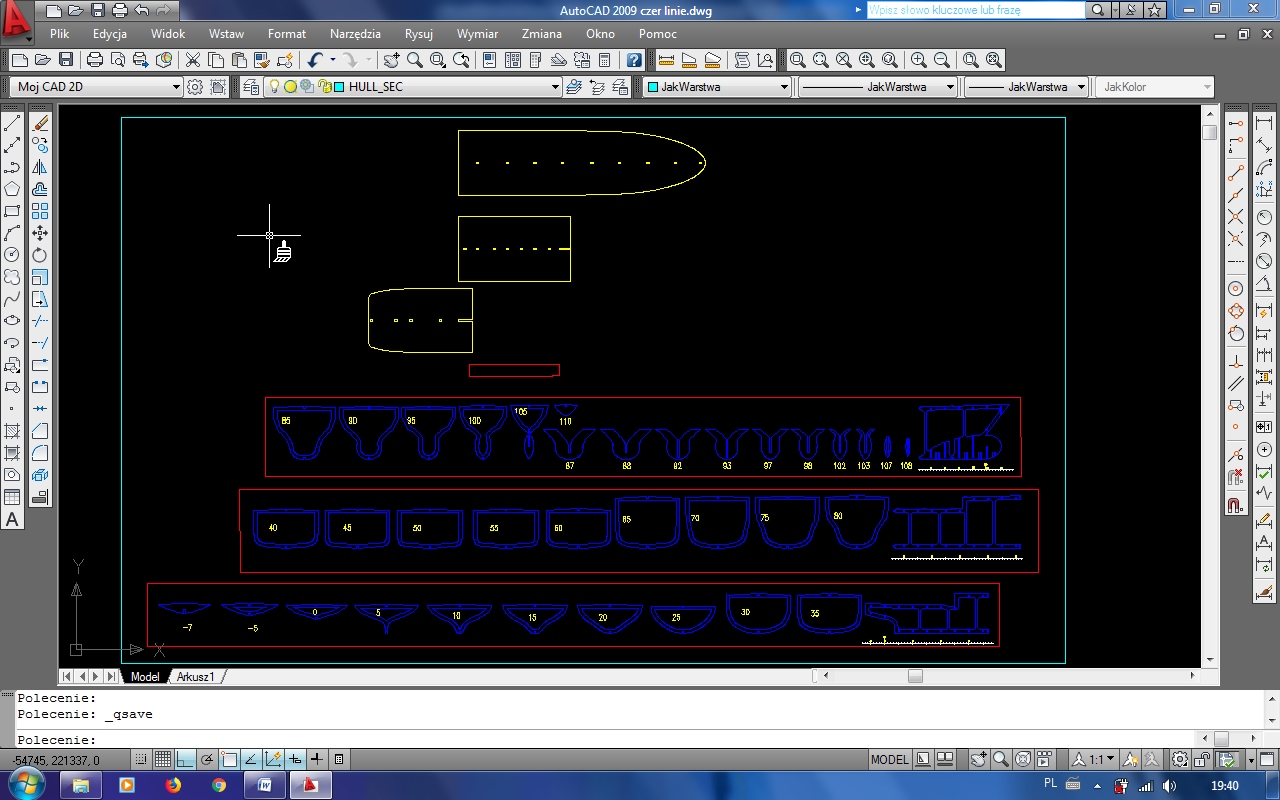
Task: Expand the HULL_SEC layer dropdown
Action: point(555,87)
